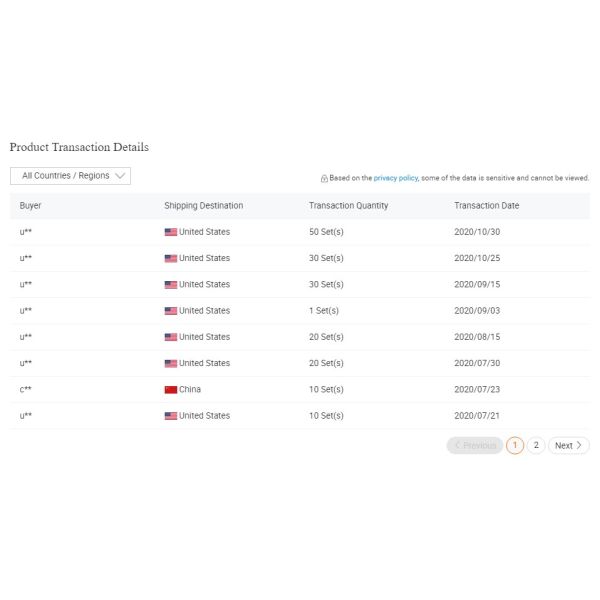This screenshot has width=600, height=600.
Task: Click the US flag in the 2020/09/15 row
Action: click(x=171, y=285)
